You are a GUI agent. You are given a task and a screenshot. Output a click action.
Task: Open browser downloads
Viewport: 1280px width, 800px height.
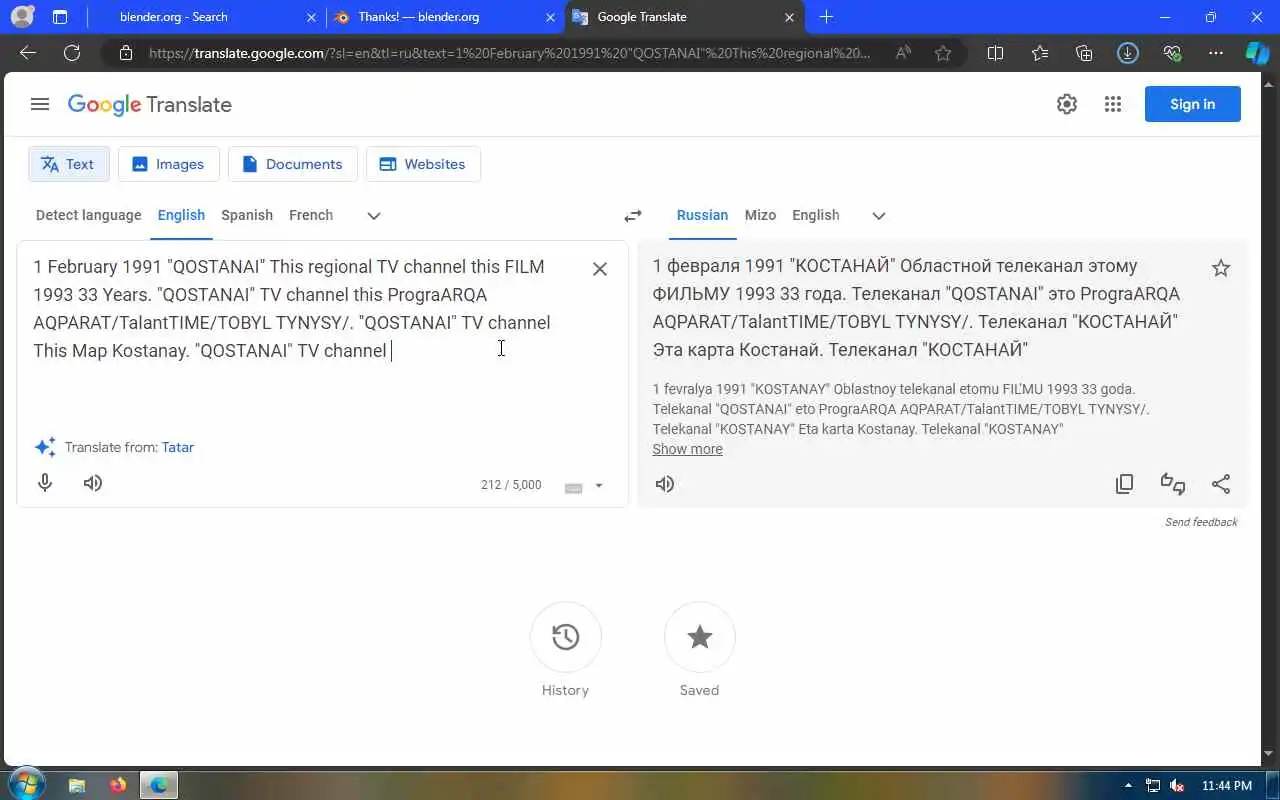point(1128,53)
